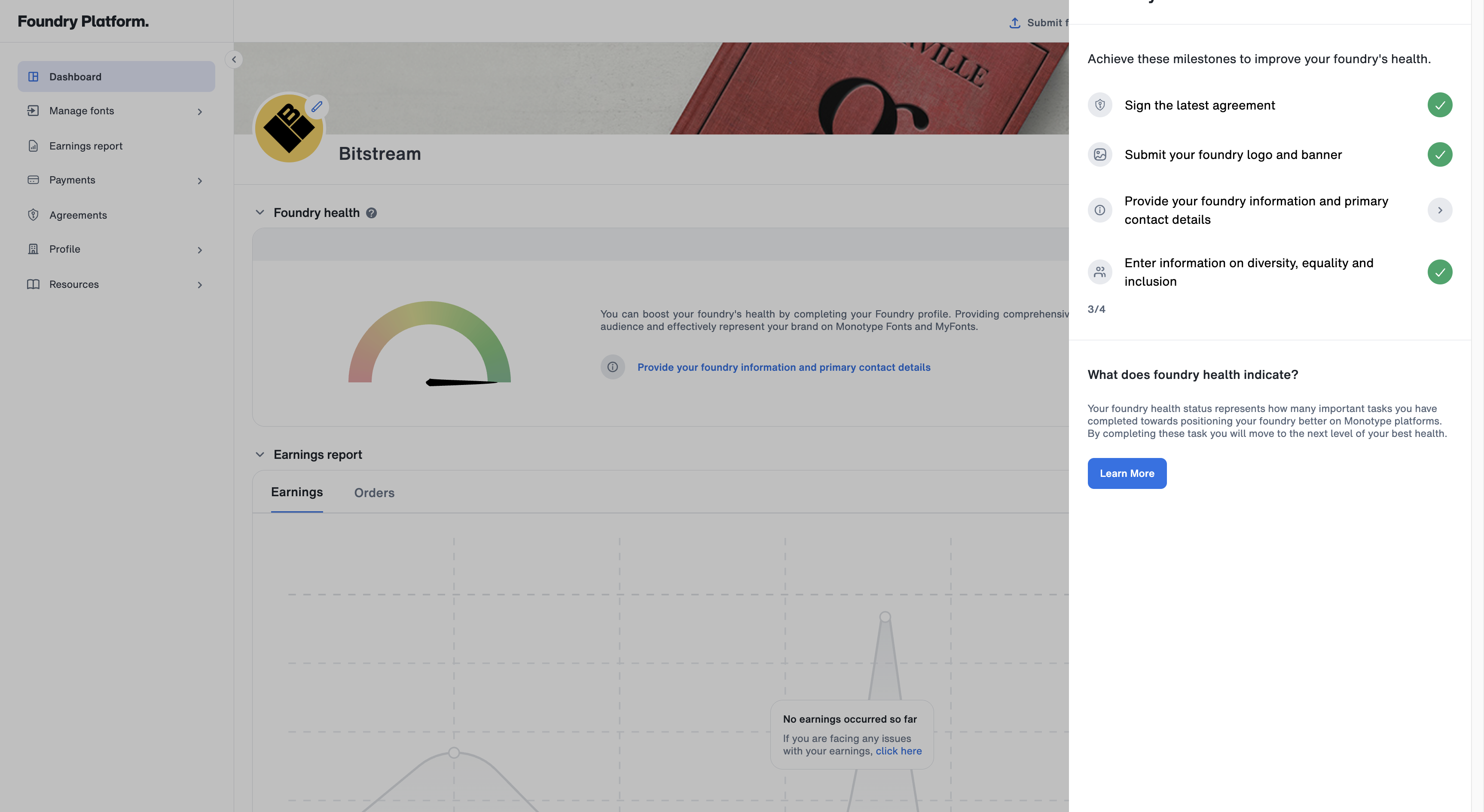Viewport: 1484px width, 812px height.
Task: Click the pencil icon on the Bitstream logo
Action: [x=317, y=107]
